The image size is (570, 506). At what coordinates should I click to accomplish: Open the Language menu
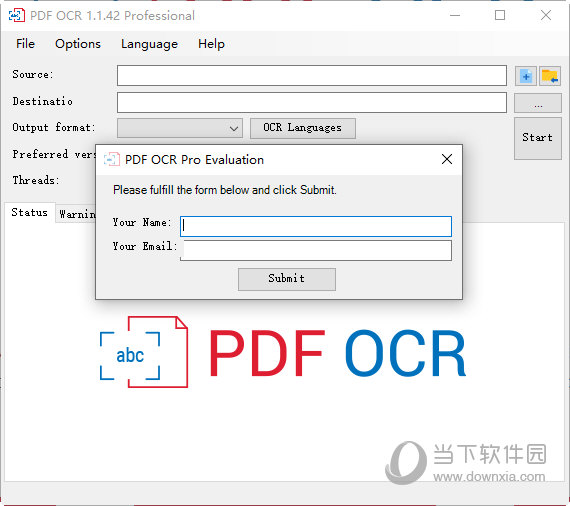pos(149,44)
